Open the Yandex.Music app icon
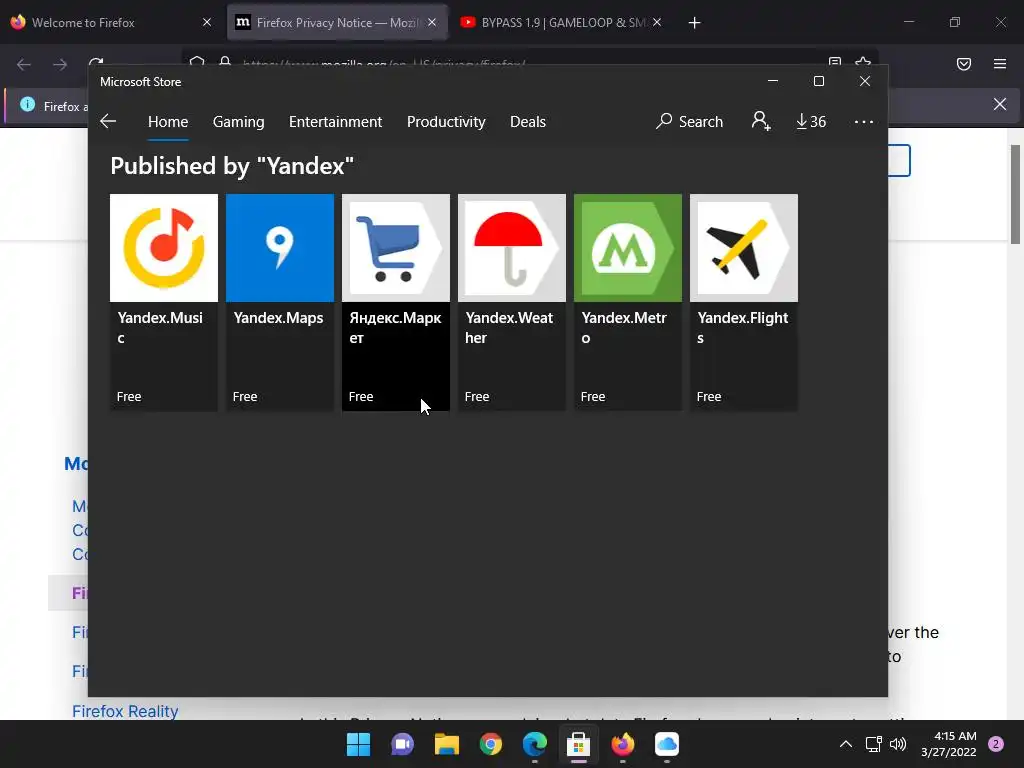The height and width of the screenshot is (768, 1024). 164,248
